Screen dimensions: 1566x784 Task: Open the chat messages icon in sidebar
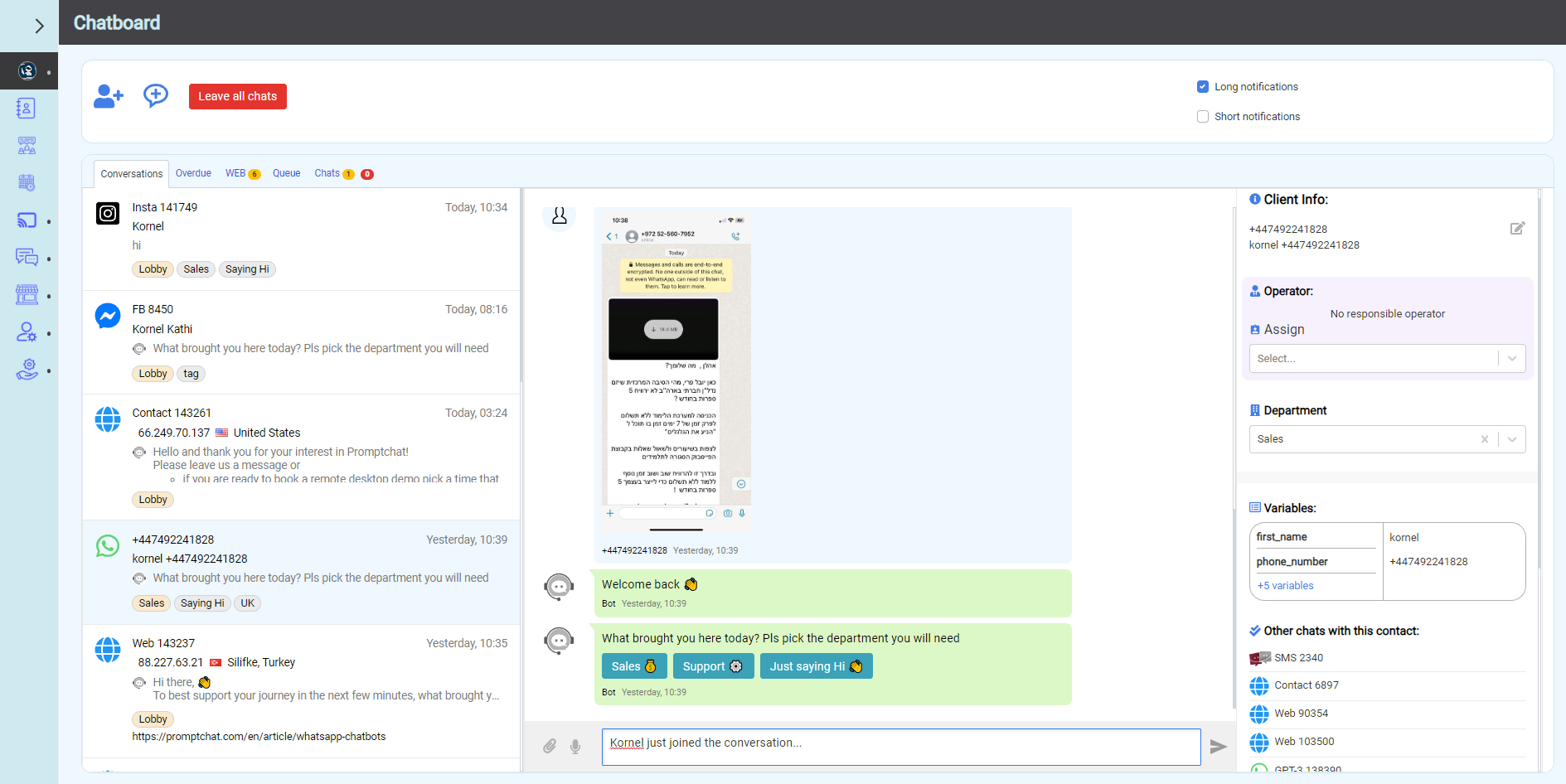click(x=27, y=258)
